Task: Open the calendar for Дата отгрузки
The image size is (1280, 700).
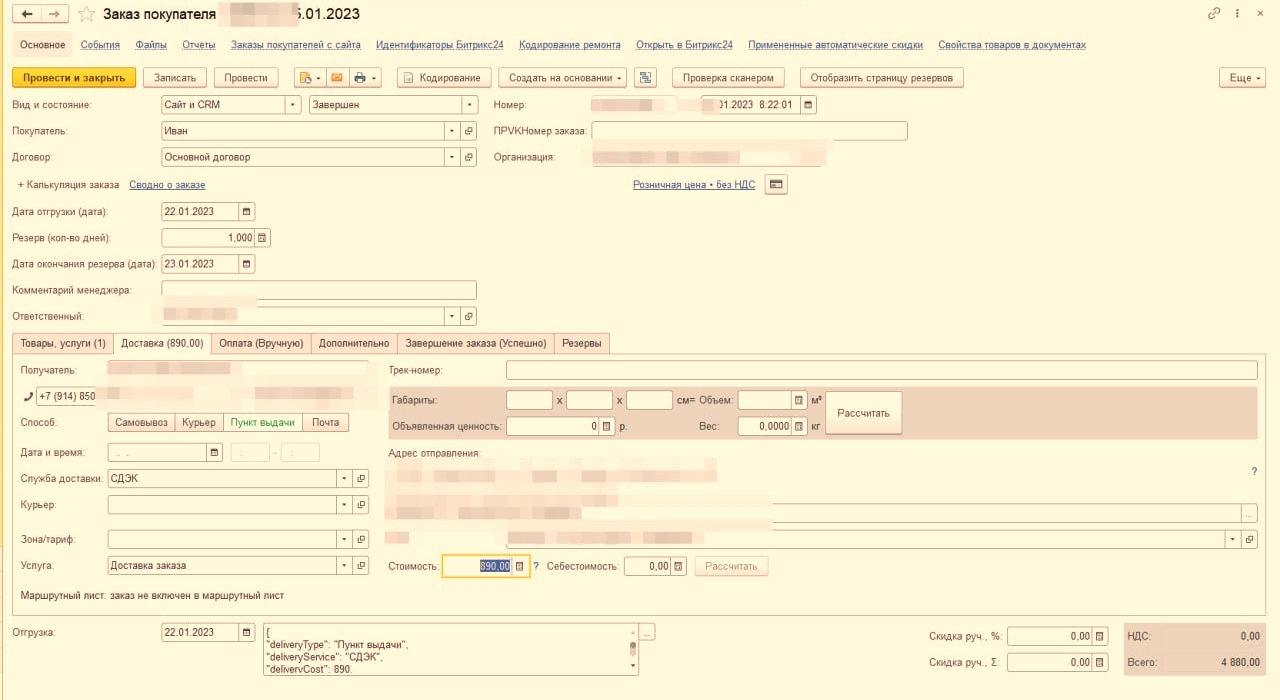Action: pos(247,212)
